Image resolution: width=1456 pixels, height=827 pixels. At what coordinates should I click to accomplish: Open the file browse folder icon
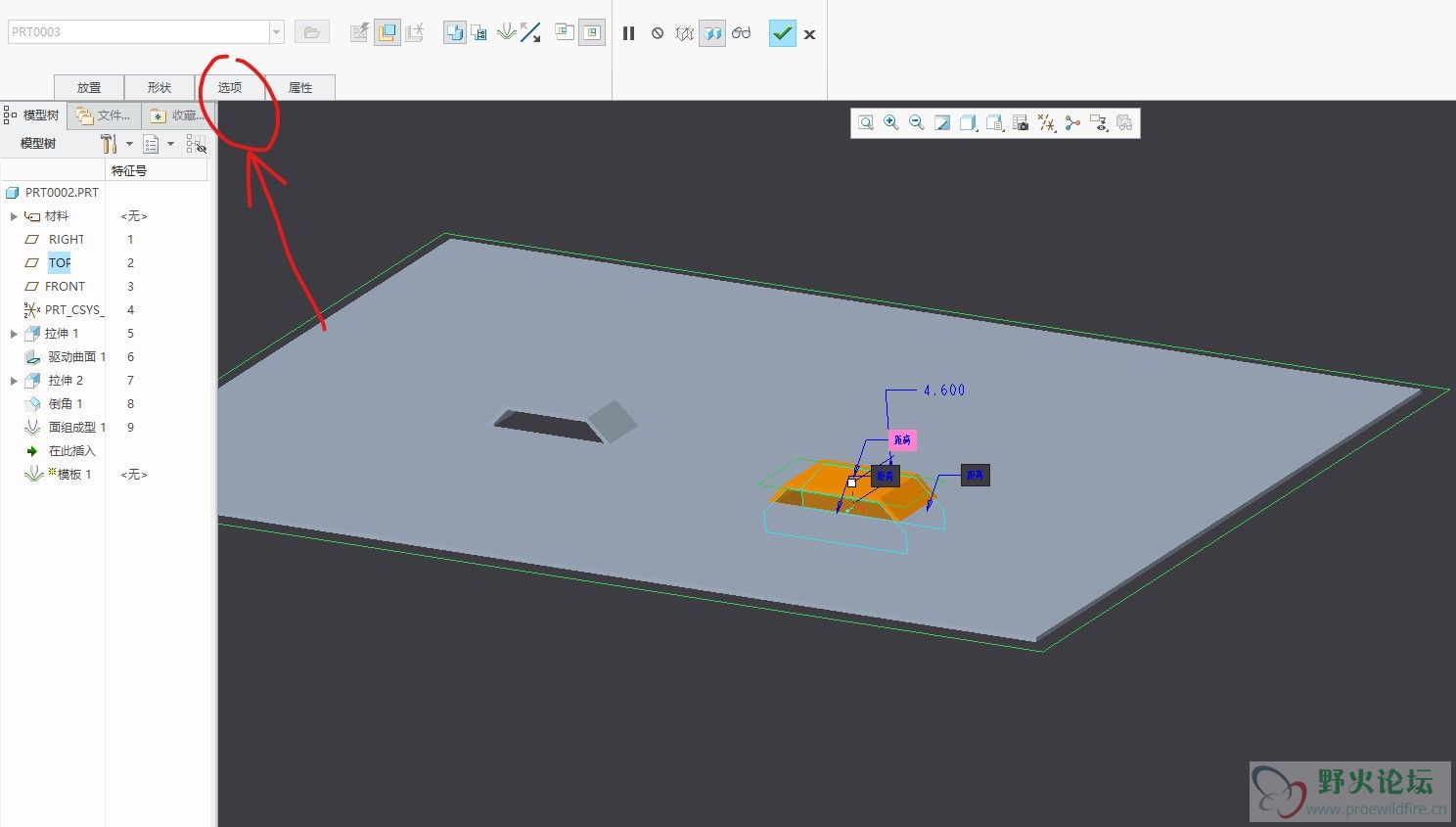(x=311, y=32)
